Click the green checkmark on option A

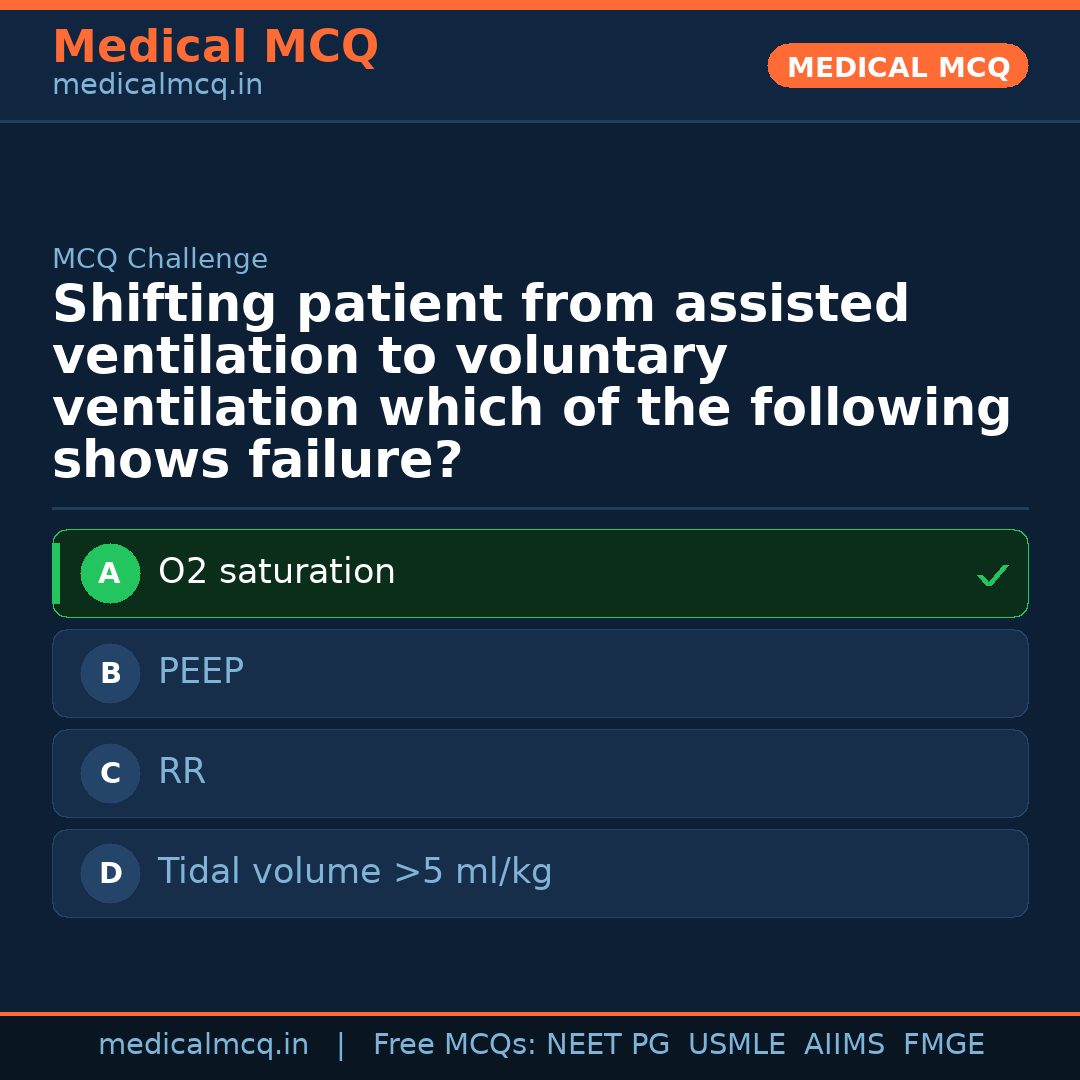[x=992, y=575]
